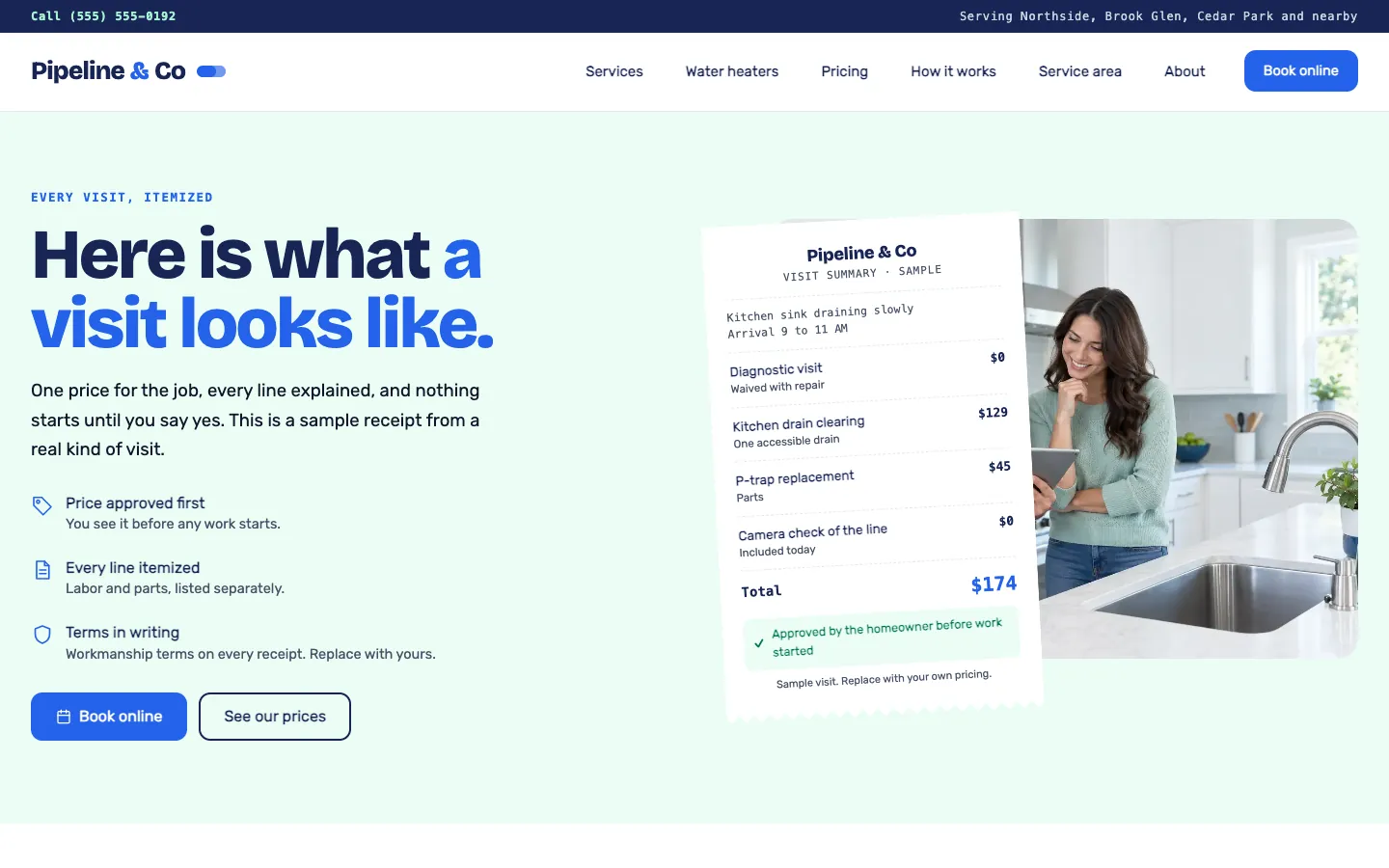The image size is (1389, 868).
Task: Click the VISIT SUMMARY · SAMPLE label
Action: [x=862, y=273]
